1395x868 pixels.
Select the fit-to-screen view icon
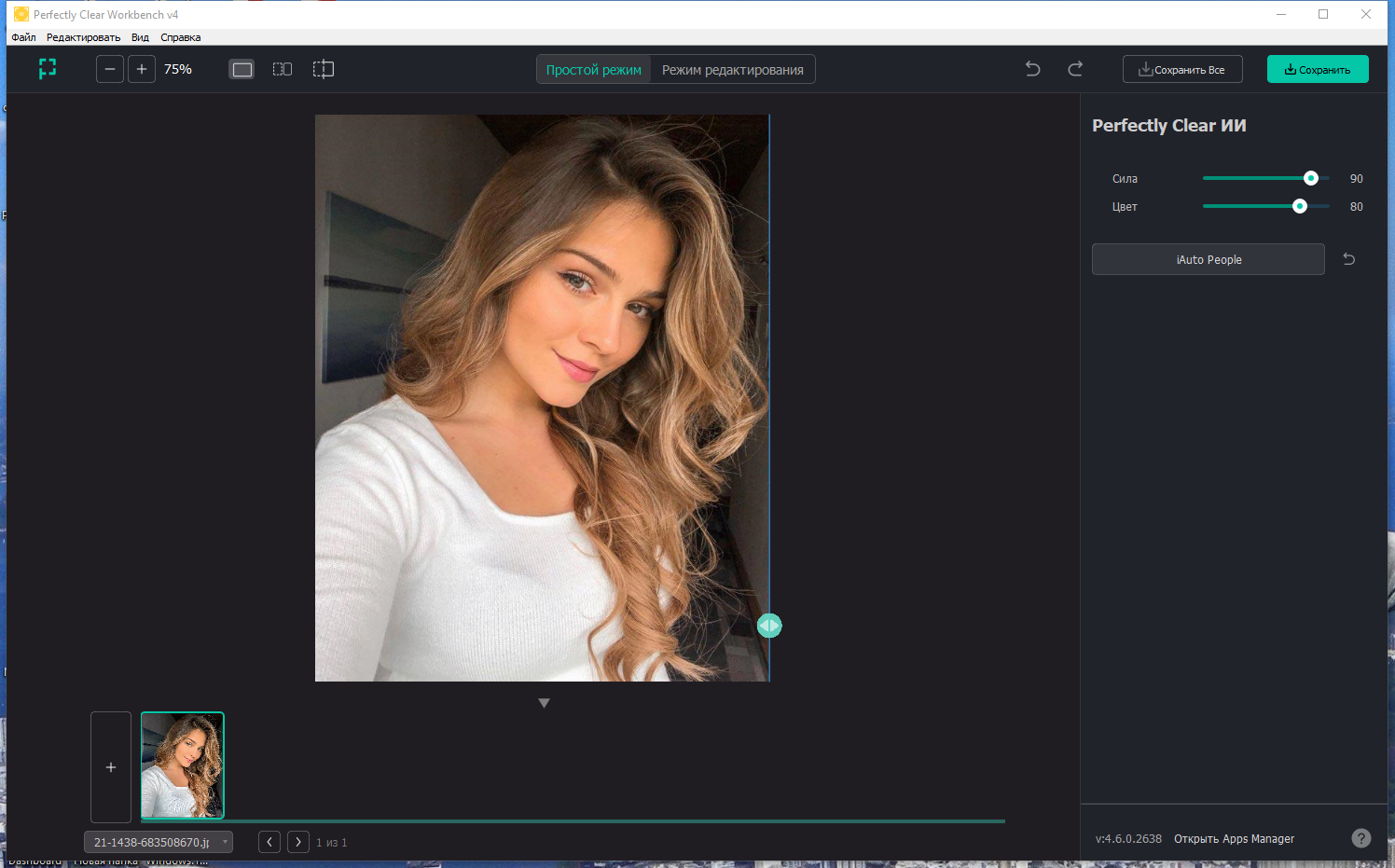click(47, 68)
